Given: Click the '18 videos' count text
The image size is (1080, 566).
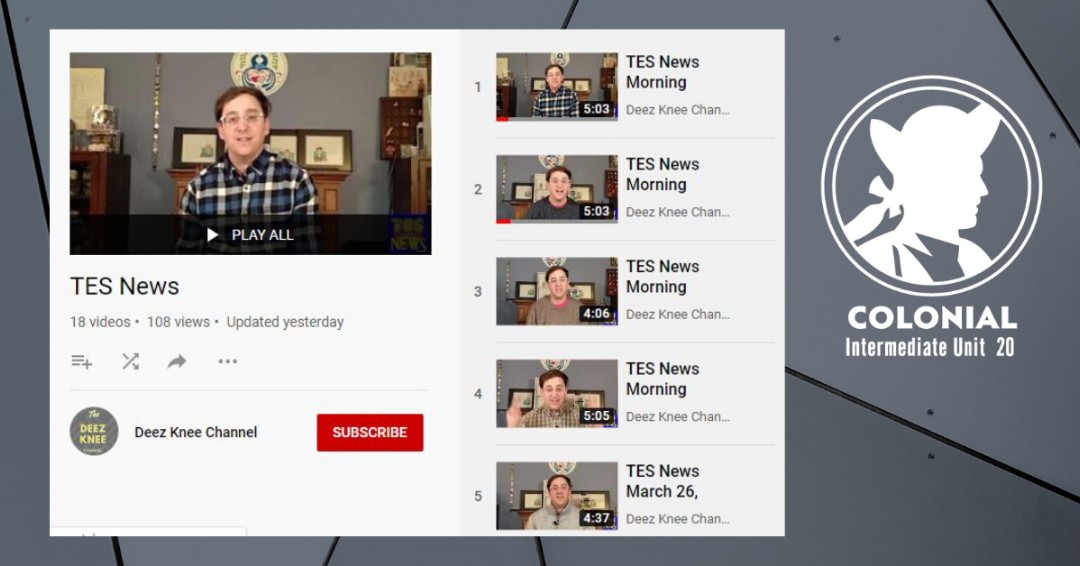Looking at the screenshot, I should click(100, 322).
